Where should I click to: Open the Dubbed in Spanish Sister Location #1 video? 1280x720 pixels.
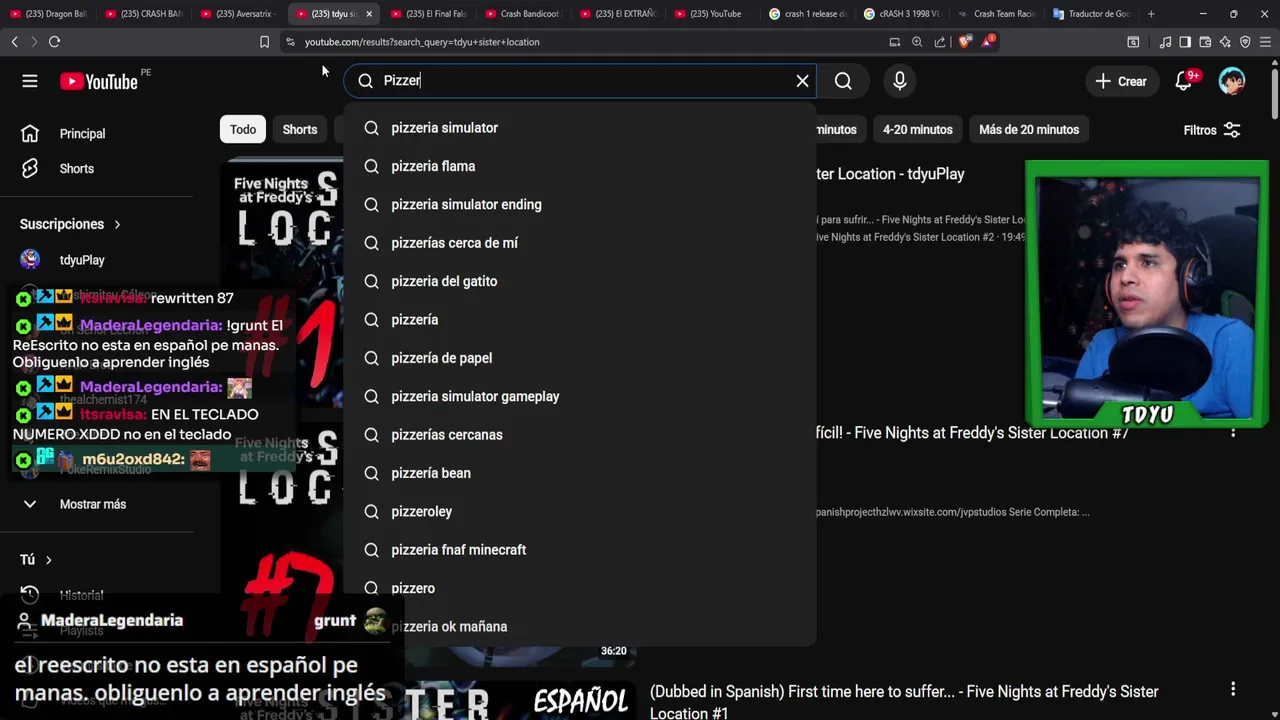tap(904, 702)
